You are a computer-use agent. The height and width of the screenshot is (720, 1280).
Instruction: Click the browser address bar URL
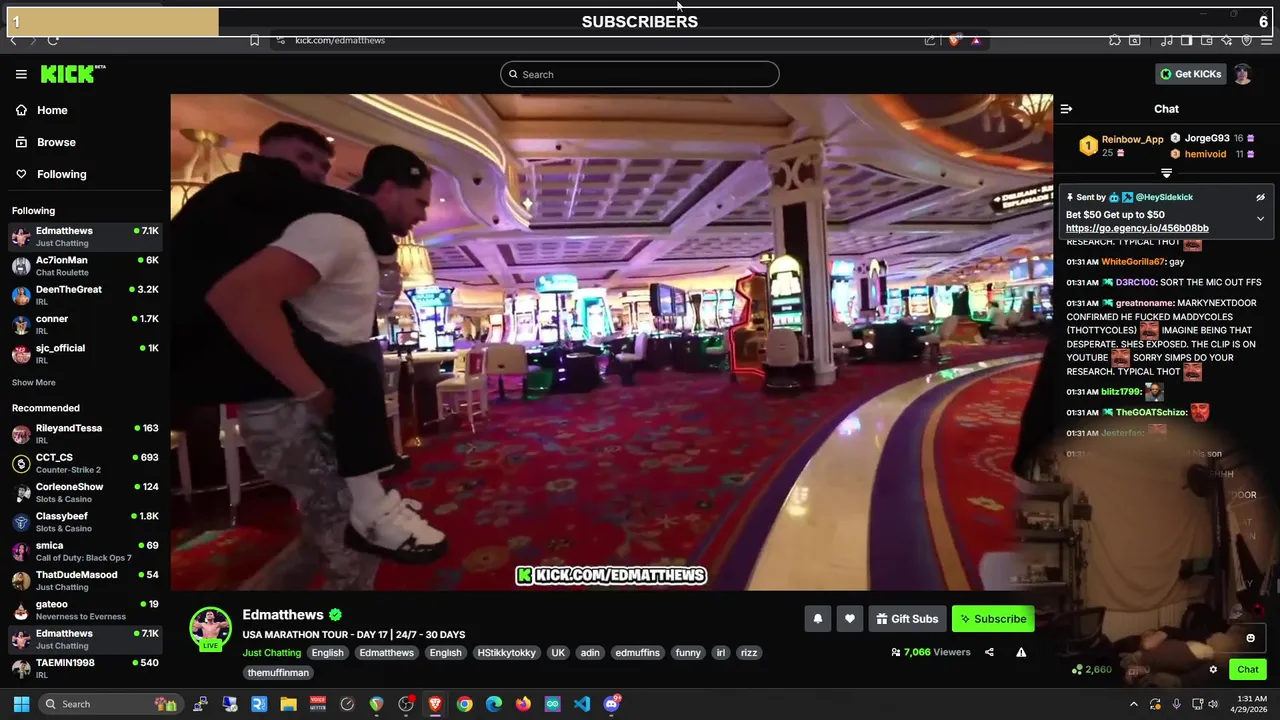pyautogui.click(x=340, y=40)
